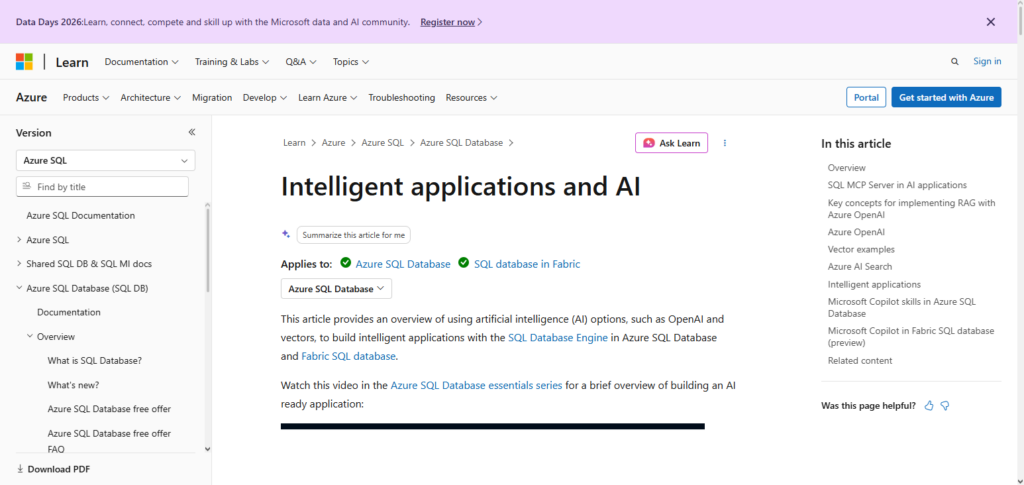The width and height of the screenshot is (1024, 485).
Task: Click the thumbs down feedback icon
Action: pyautogui.click(x=945, y=405)
